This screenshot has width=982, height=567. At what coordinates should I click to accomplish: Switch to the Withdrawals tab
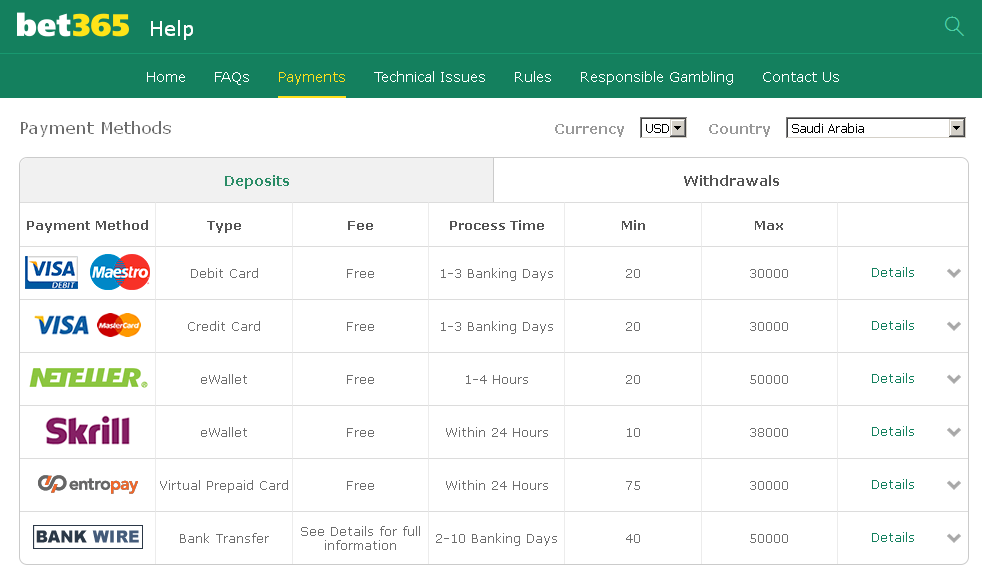(731, 180)
